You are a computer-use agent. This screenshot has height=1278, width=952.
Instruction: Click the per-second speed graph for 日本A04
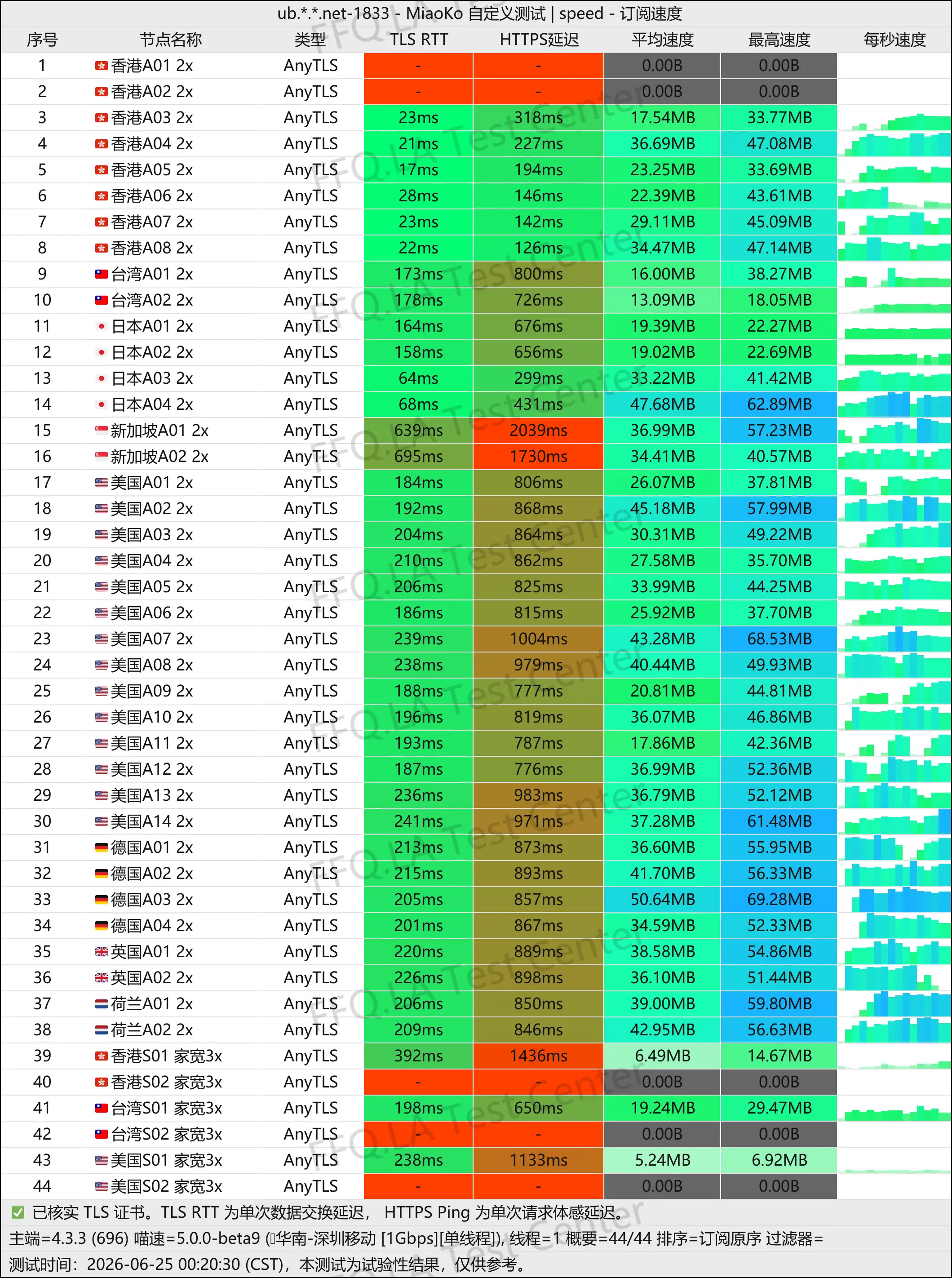(895, 404)
